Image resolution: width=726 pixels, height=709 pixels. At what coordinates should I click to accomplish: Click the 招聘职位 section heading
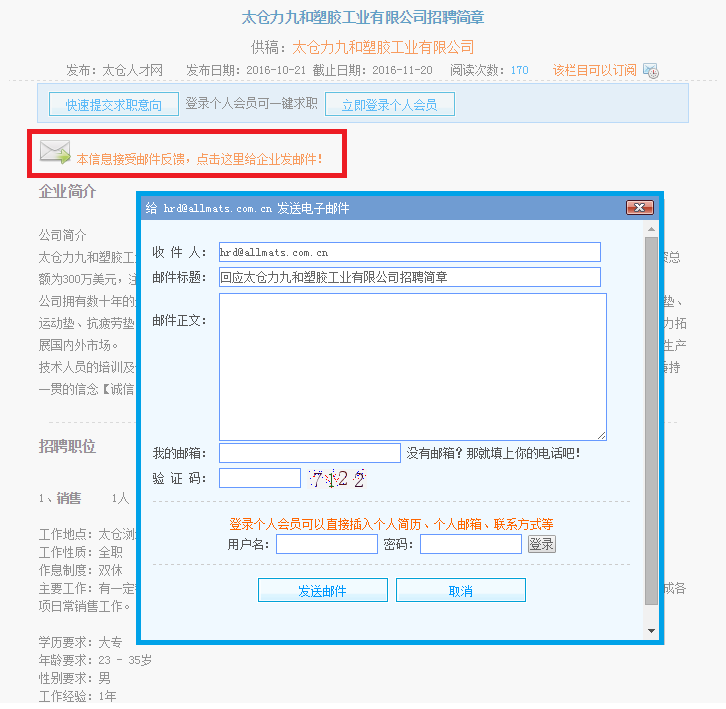pyautogui.click(x=67, y=446)
